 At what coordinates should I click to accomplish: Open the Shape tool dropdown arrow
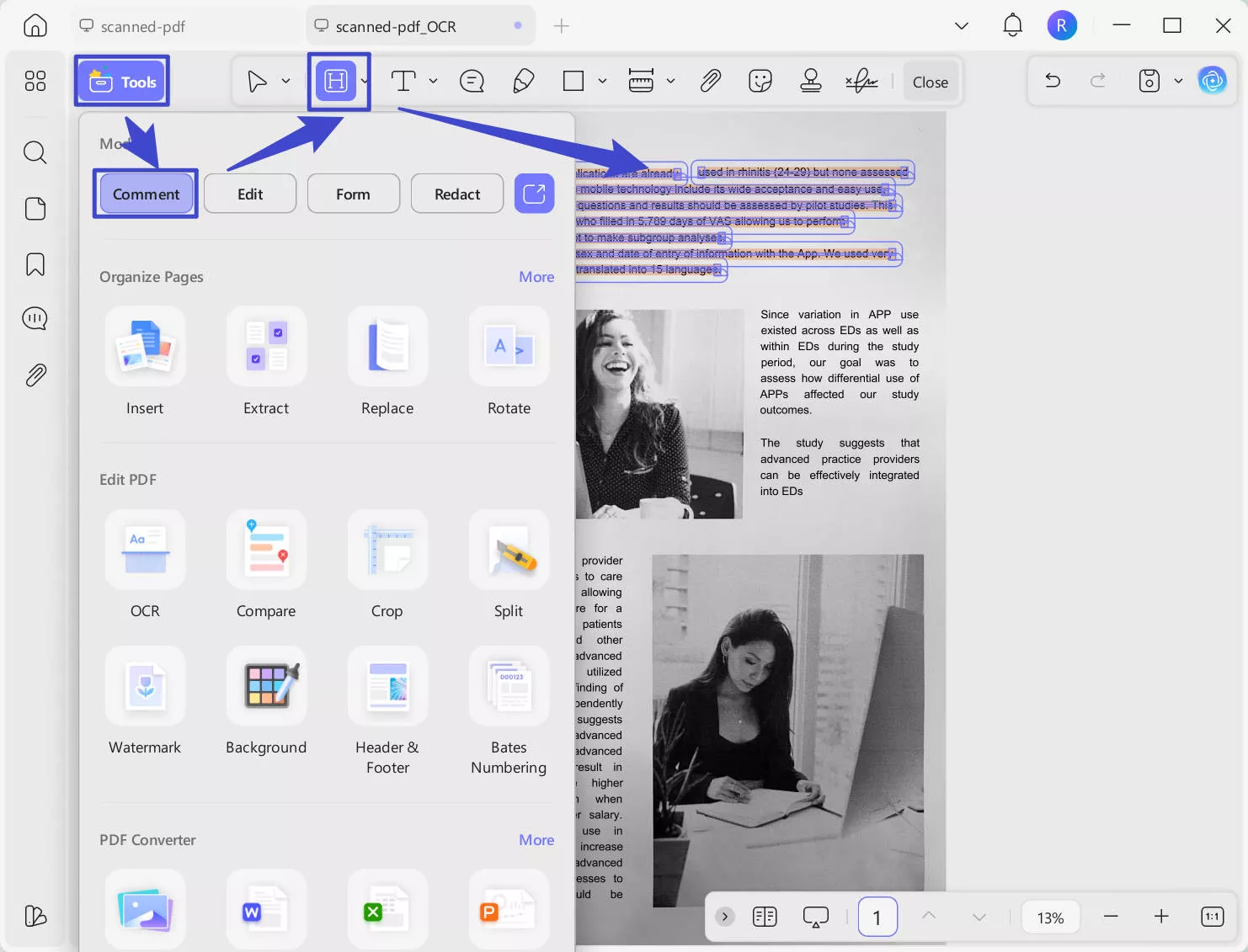603,81
